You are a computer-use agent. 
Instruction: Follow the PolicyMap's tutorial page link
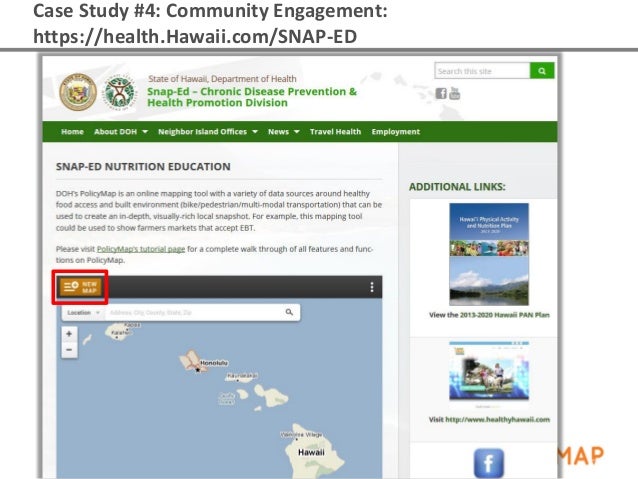(x=141, y=249)
